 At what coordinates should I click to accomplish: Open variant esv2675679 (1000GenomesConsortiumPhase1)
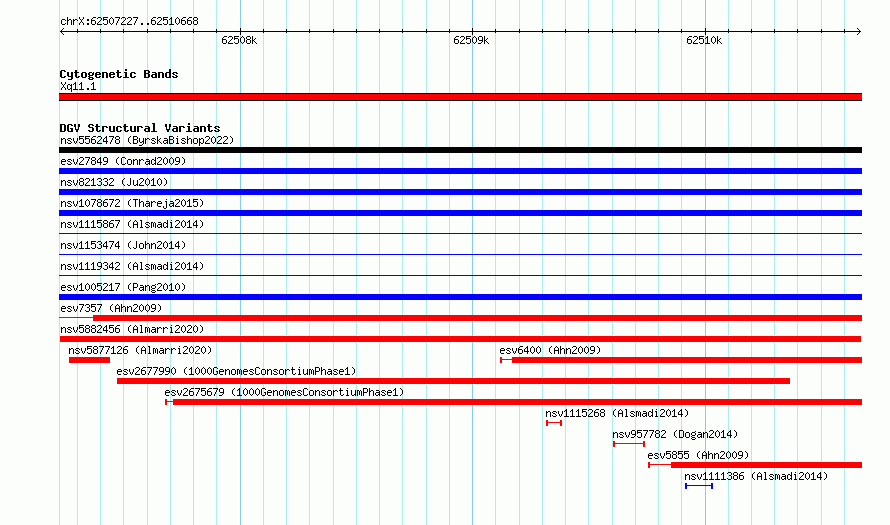[x=284, y=392]
